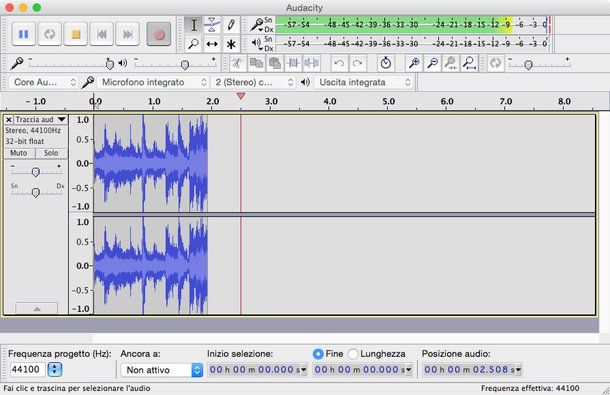610x395 pixels.
Task: Click the recording level meter
Action: click(x=412, y=25)
